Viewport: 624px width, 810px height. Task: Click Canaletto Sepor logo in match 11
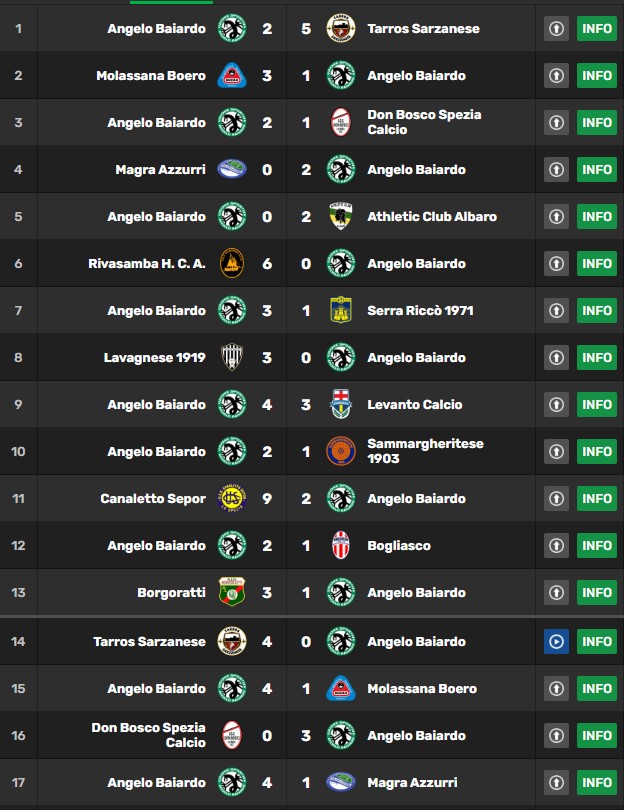click(x=231, y=499)
